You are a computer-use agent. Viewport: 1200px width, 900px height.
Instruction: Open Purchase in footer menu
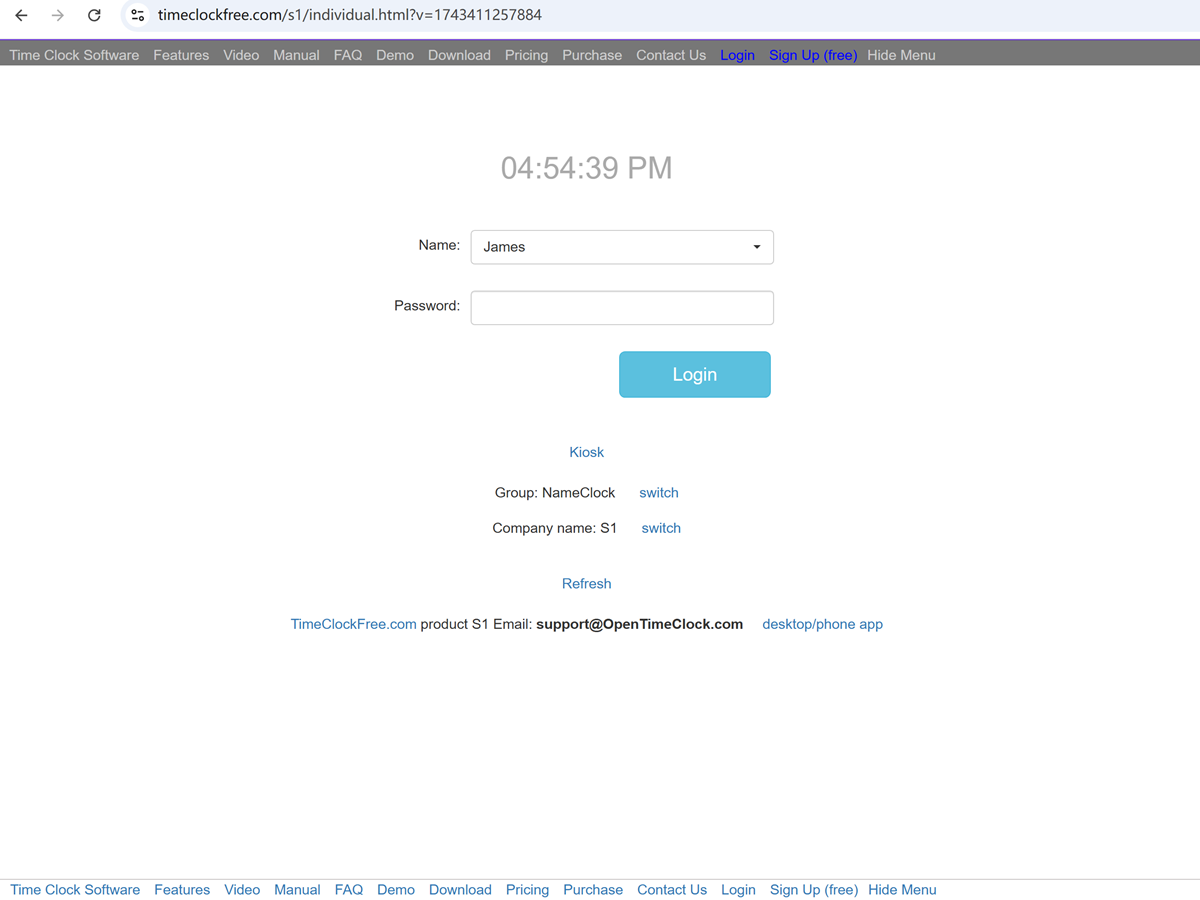click(593, 890)
